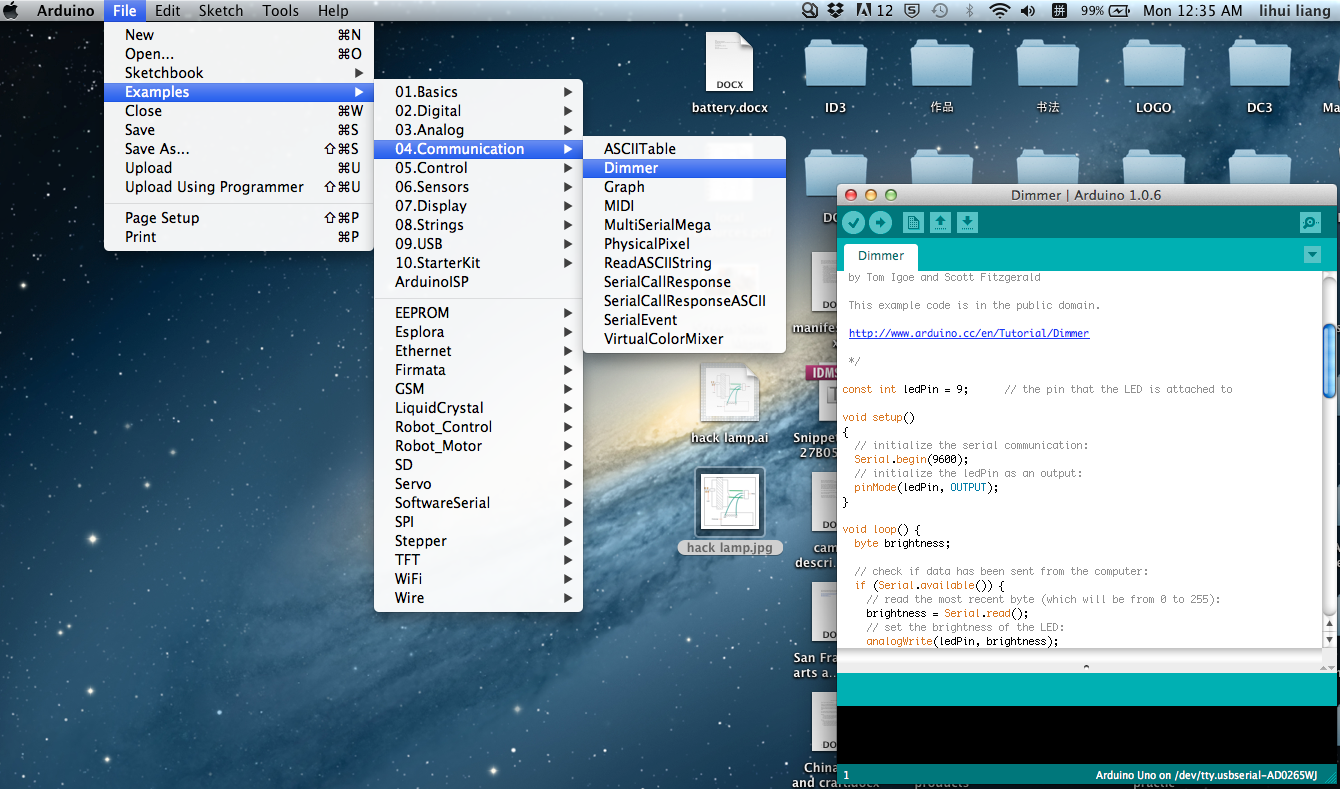
Task: Select the DC3 desktop folder
Action: tap(1259, 75)
